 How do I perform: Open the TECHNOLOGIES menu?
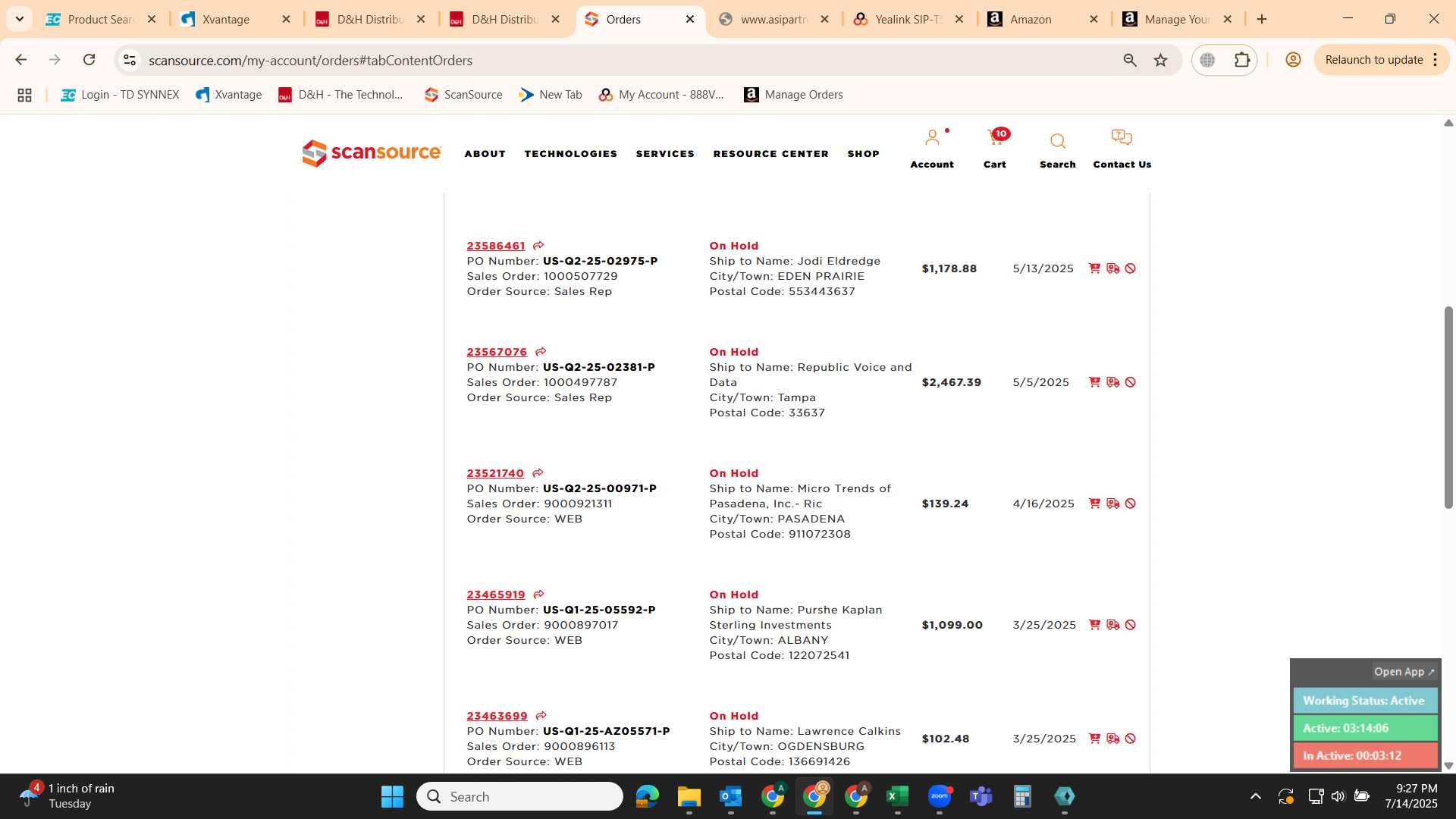point(571,154)
